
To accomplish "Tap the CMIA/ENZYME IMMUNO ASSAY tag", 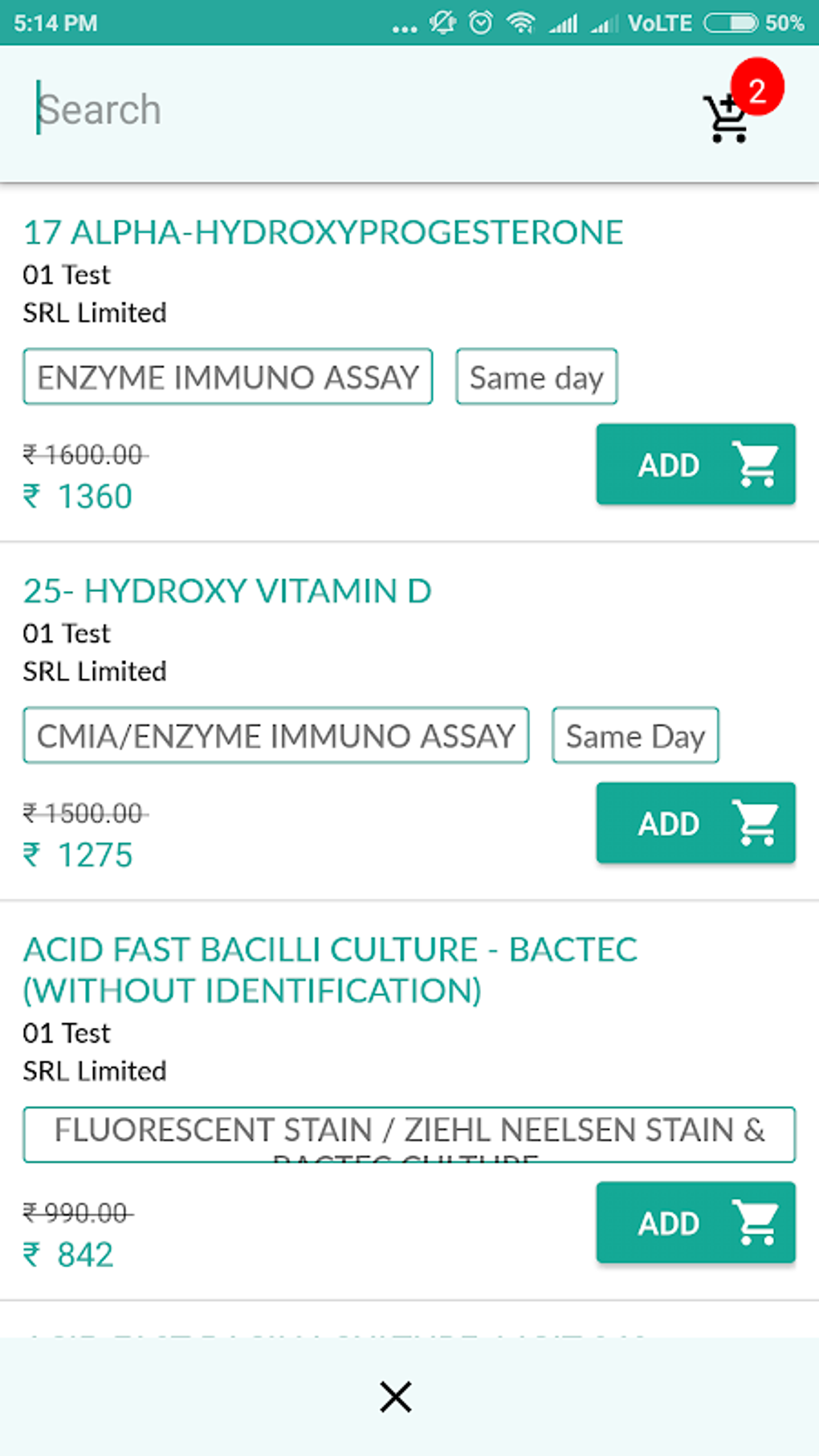I will coord(275,736).
